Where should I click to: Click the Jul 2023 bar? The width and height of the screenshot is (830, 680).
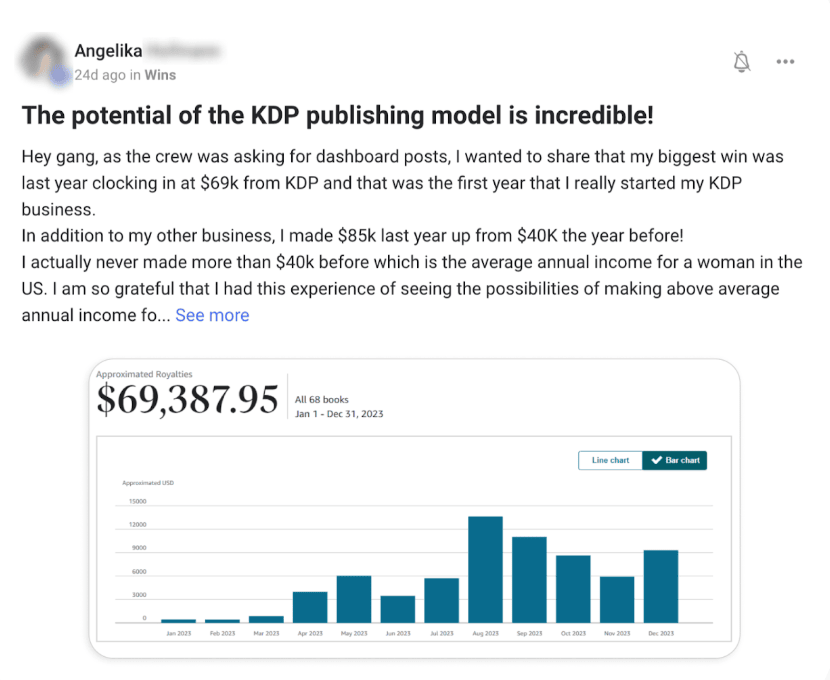tap(441, 600)
